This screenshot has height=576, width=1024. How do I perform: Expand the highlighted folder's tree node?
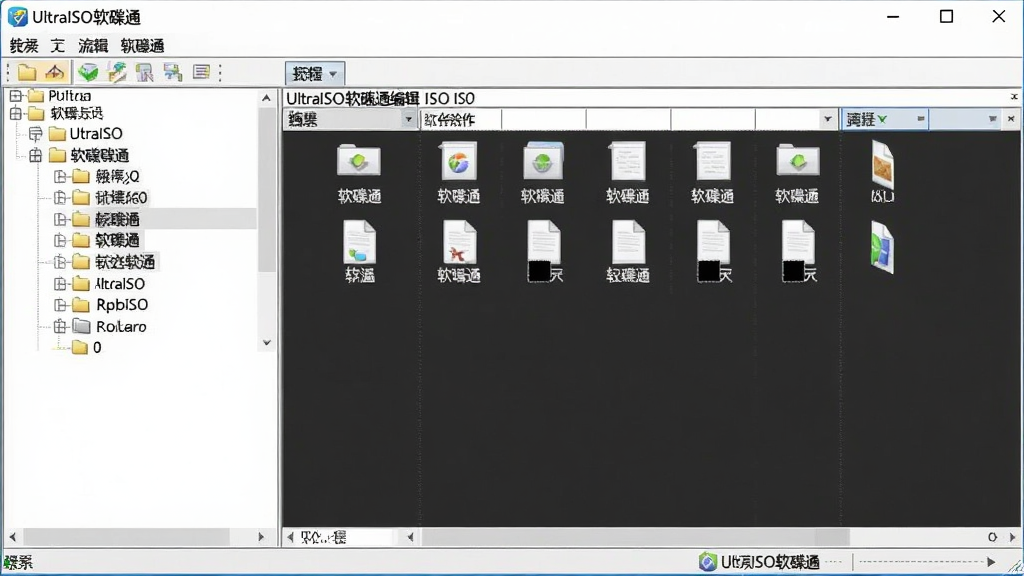(60, 219)
